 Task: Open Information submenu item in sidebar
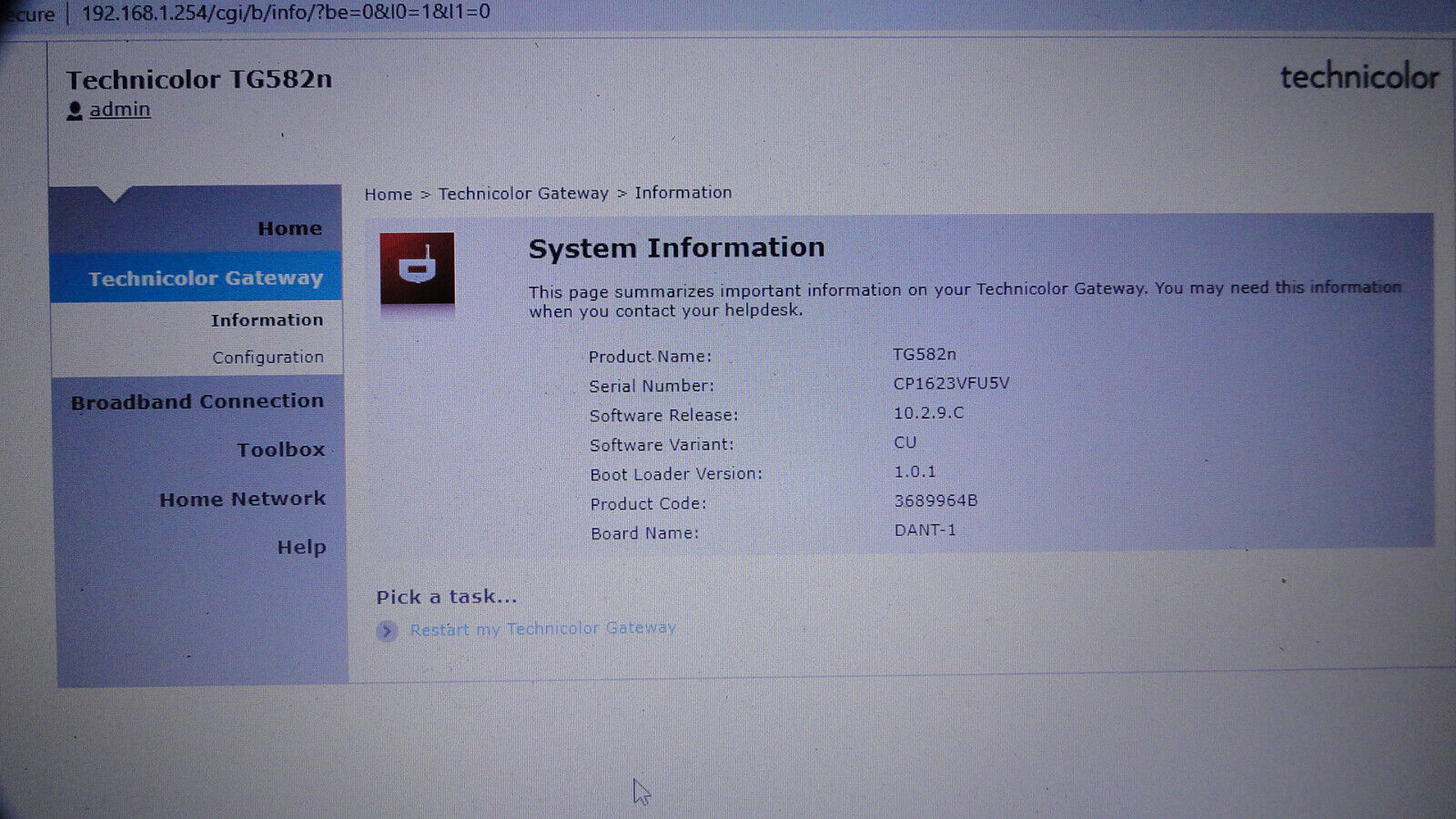point(267,320)
